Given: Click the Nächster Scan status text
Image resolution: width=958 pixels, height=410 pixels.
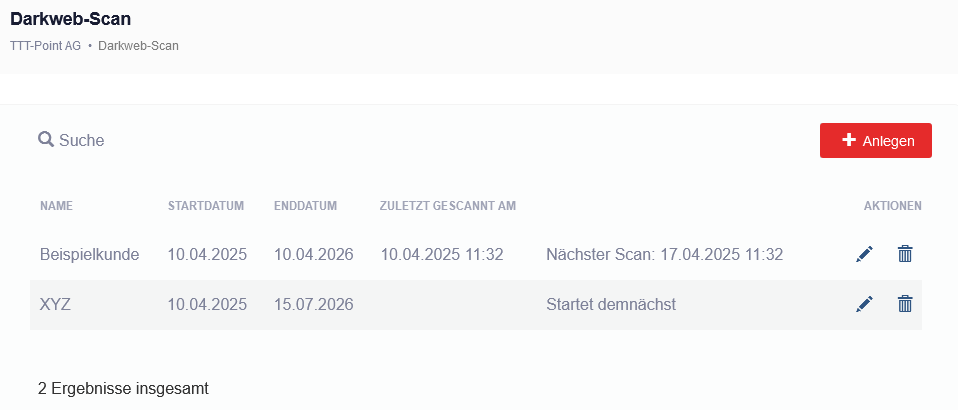Looking at the screenshot, I should (664, 254).
